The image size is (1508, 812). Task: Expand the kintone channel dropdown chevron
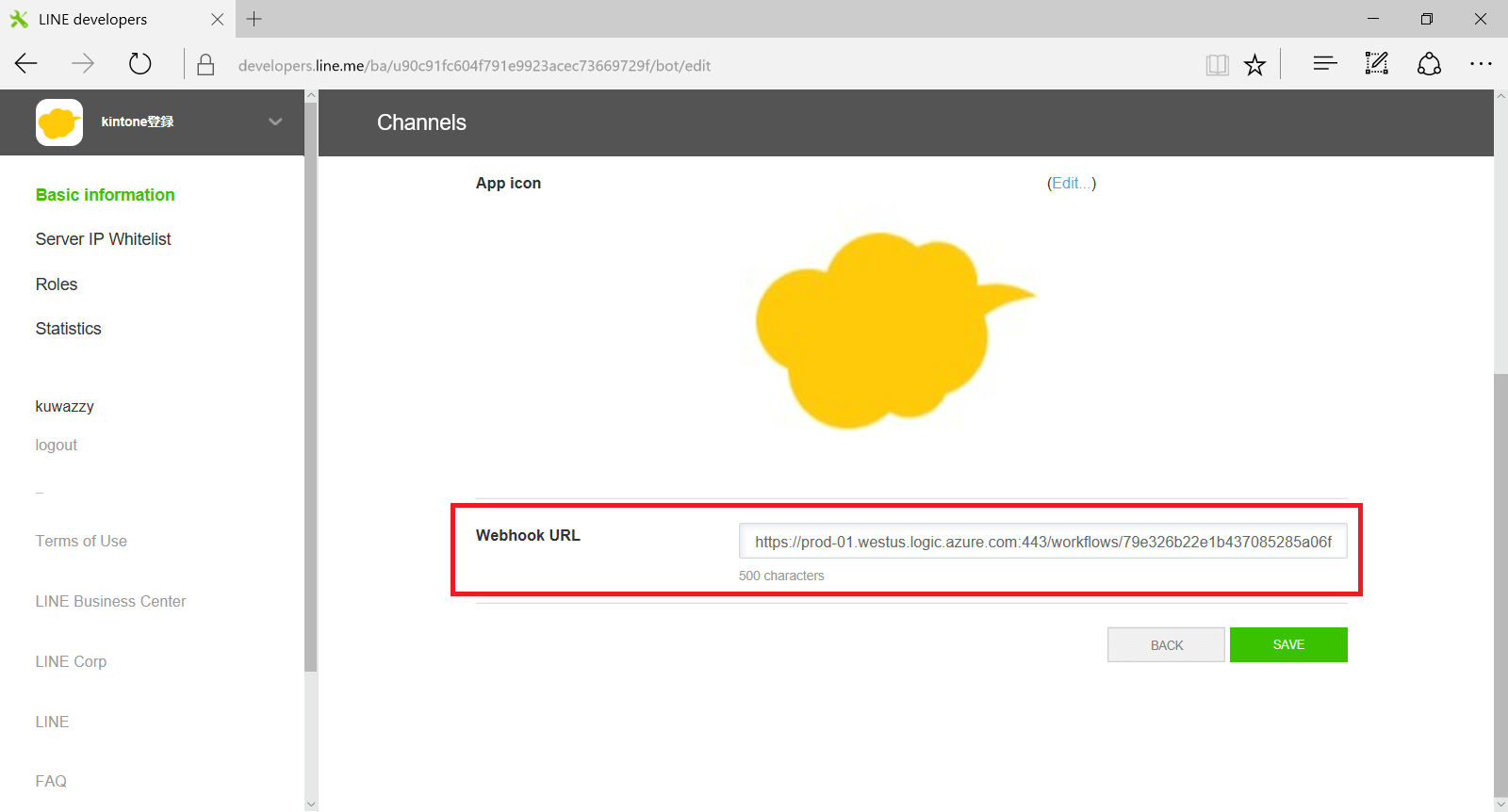tap(275, 122)
